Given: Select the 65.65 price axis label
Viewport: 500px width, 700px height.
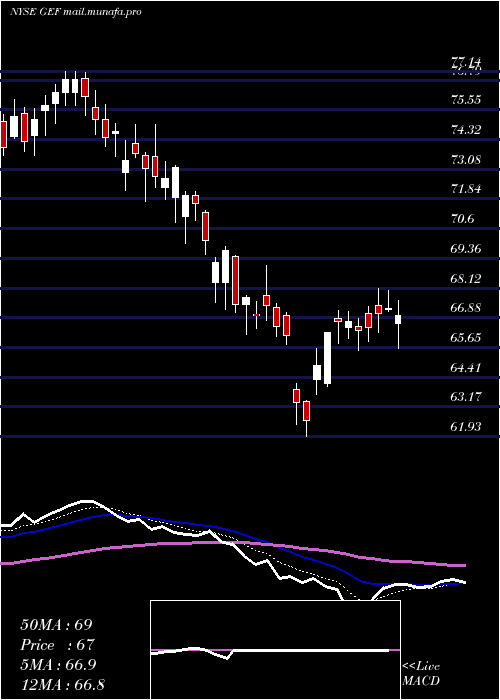Looking at the screenshot, I should click(466, 338).
